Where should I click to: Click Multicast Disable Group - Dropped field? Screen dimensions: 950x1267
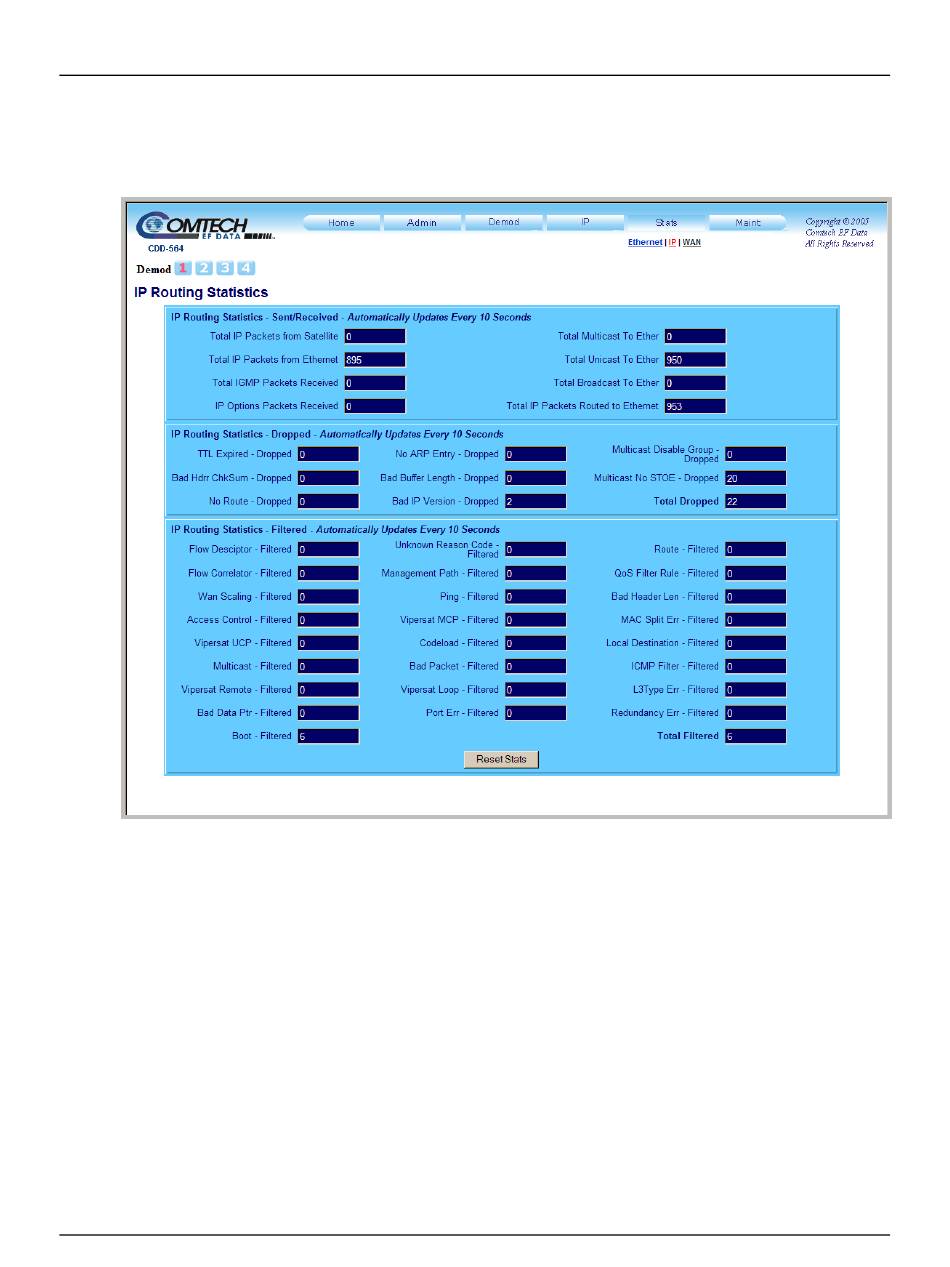point(755,454)
